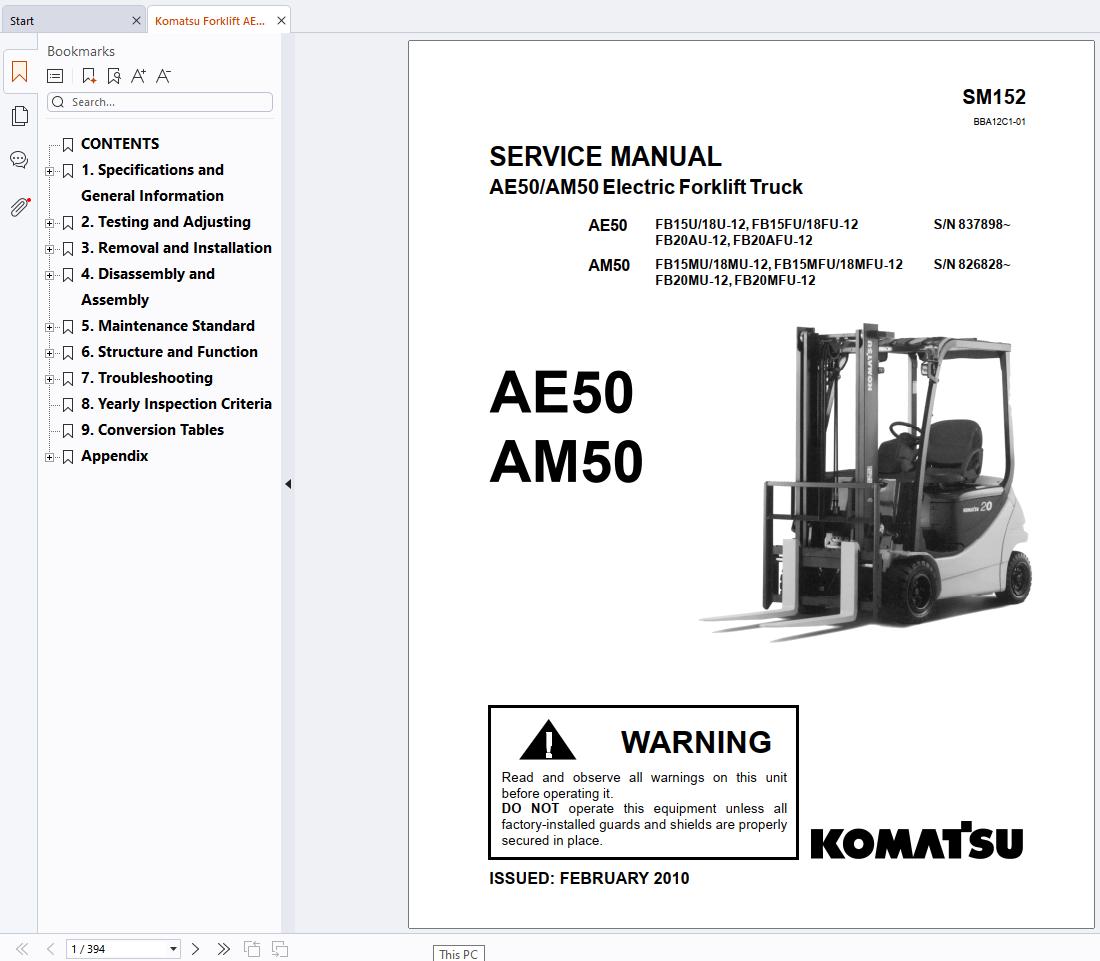Expand the 2. Testing and Adjusting node

click(x=49, y=223)
